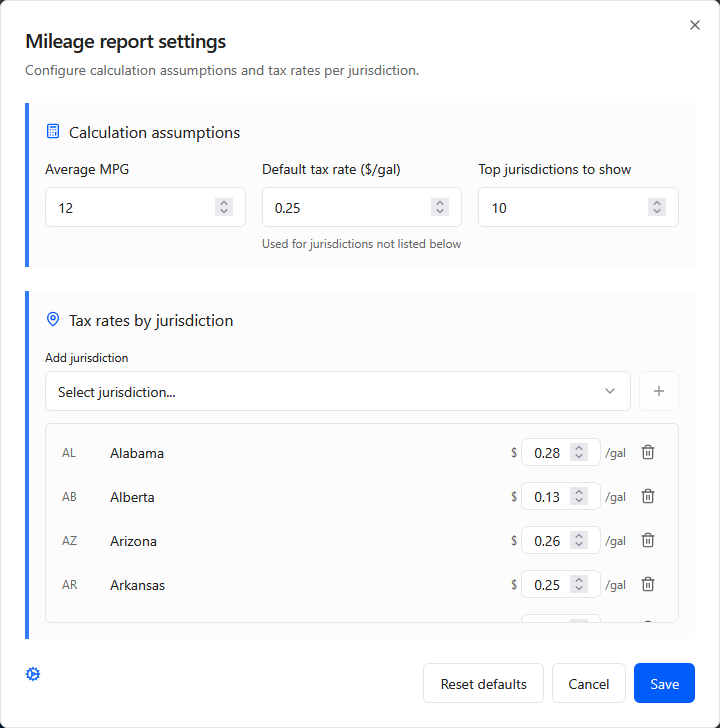Click the Alberta jurisdiction name
720x728 pixels.
[x=132, y=497]
